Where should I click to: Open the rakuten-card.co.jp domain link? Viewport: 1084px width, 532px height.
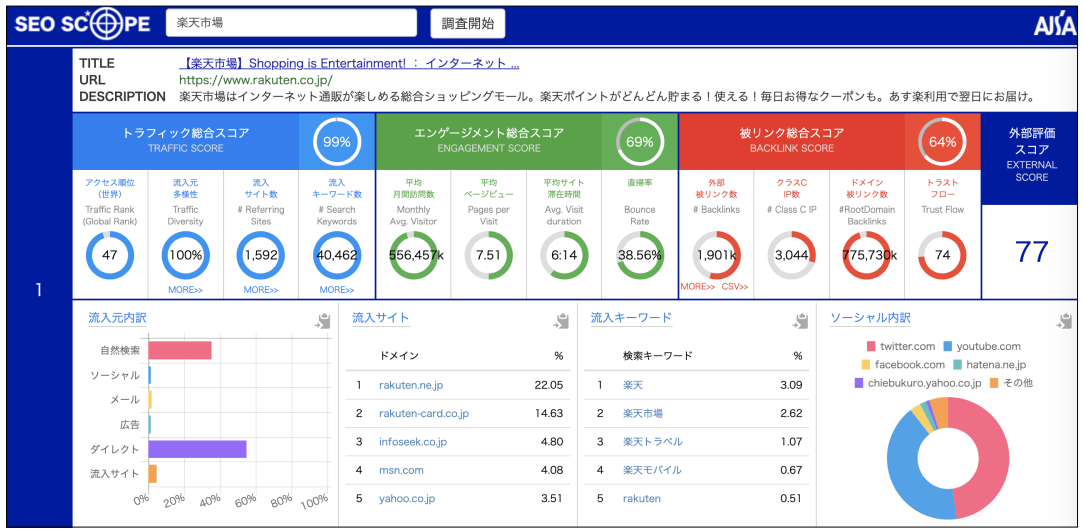pyautogui.click(x=424, y=413)
